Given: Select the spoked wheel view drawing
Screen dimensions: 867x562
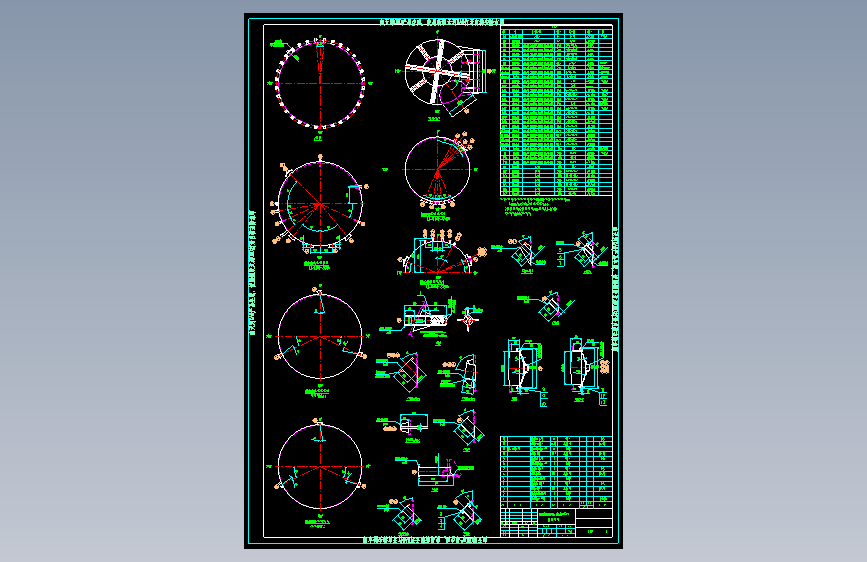Looking at the screenshot, I should (x=446, y=76).
